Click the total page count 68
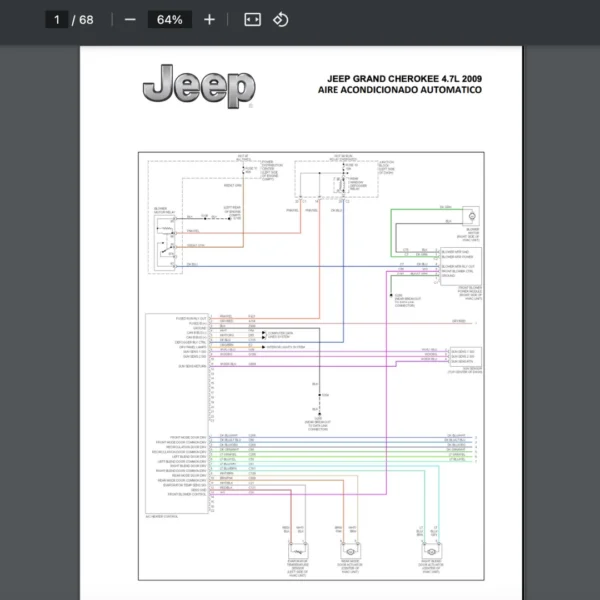Image resolution: width=600 pixels, height=600 pixels. 88,20
